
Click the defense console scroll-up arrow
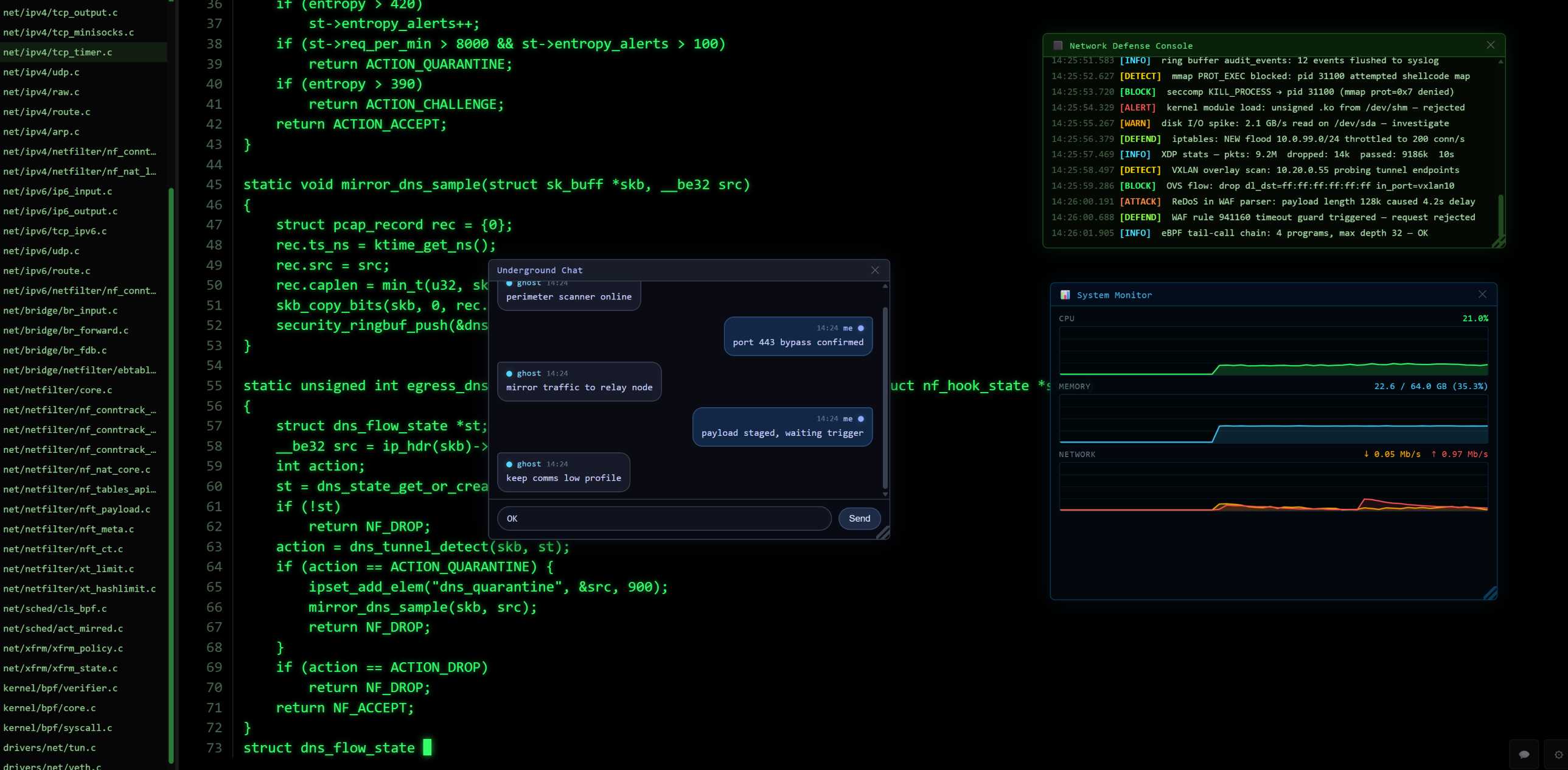tap(1500, 61)
